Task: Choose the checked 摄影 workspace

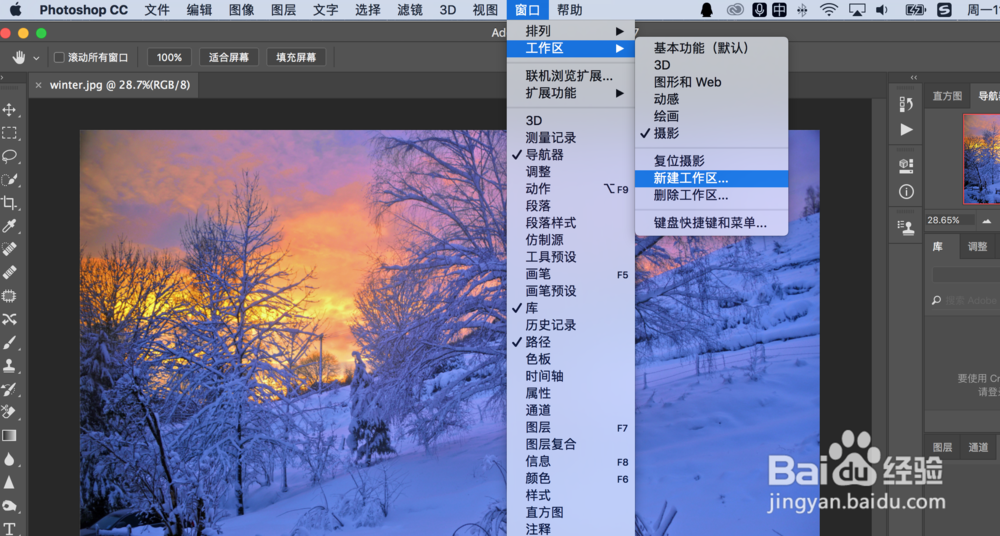Action: [x=712, y=133]
